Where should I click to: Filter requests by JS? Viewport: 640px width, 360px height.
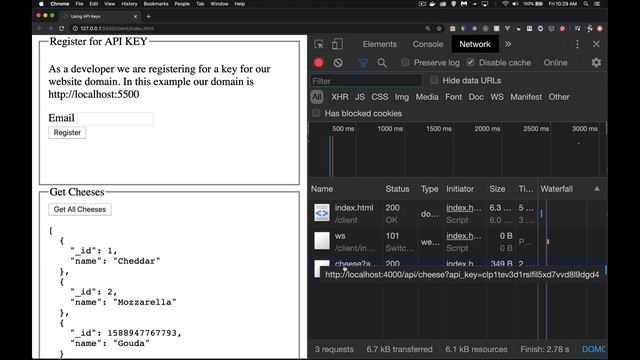pyautogui.click(x=360, y=97)
